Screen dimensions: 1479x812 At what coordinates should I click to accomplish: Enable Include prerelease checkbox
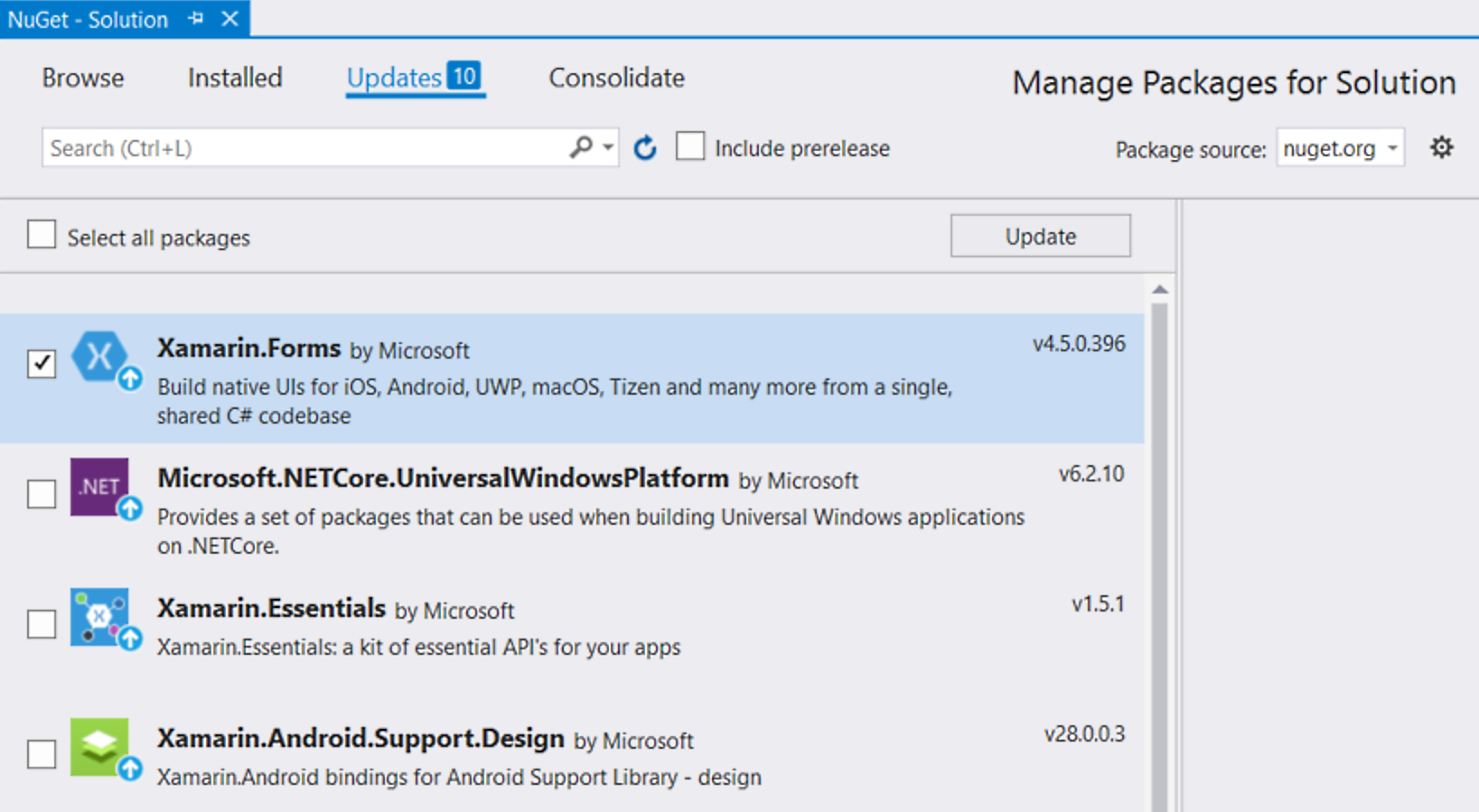coord(690,146)
